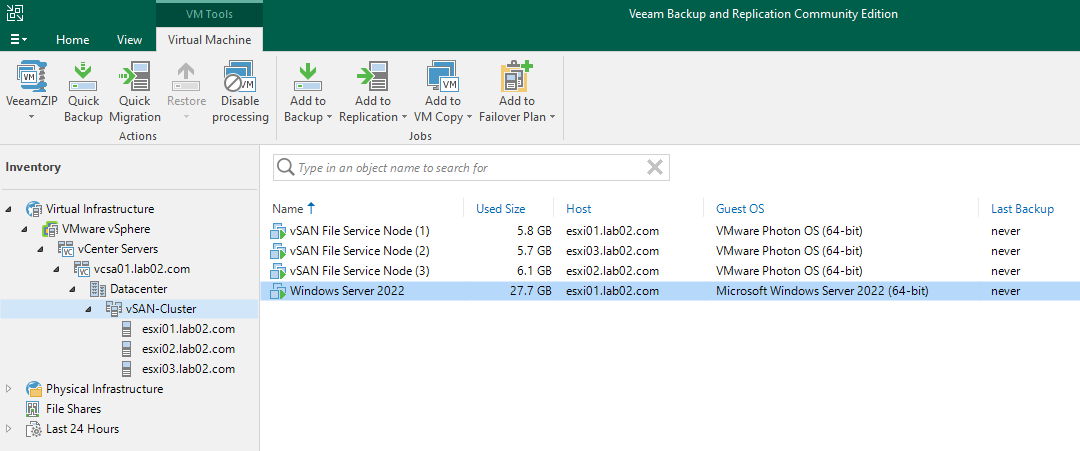Sort by Last Backup column
This screenshot has height=451, width=1080.
pos(1022,209)
